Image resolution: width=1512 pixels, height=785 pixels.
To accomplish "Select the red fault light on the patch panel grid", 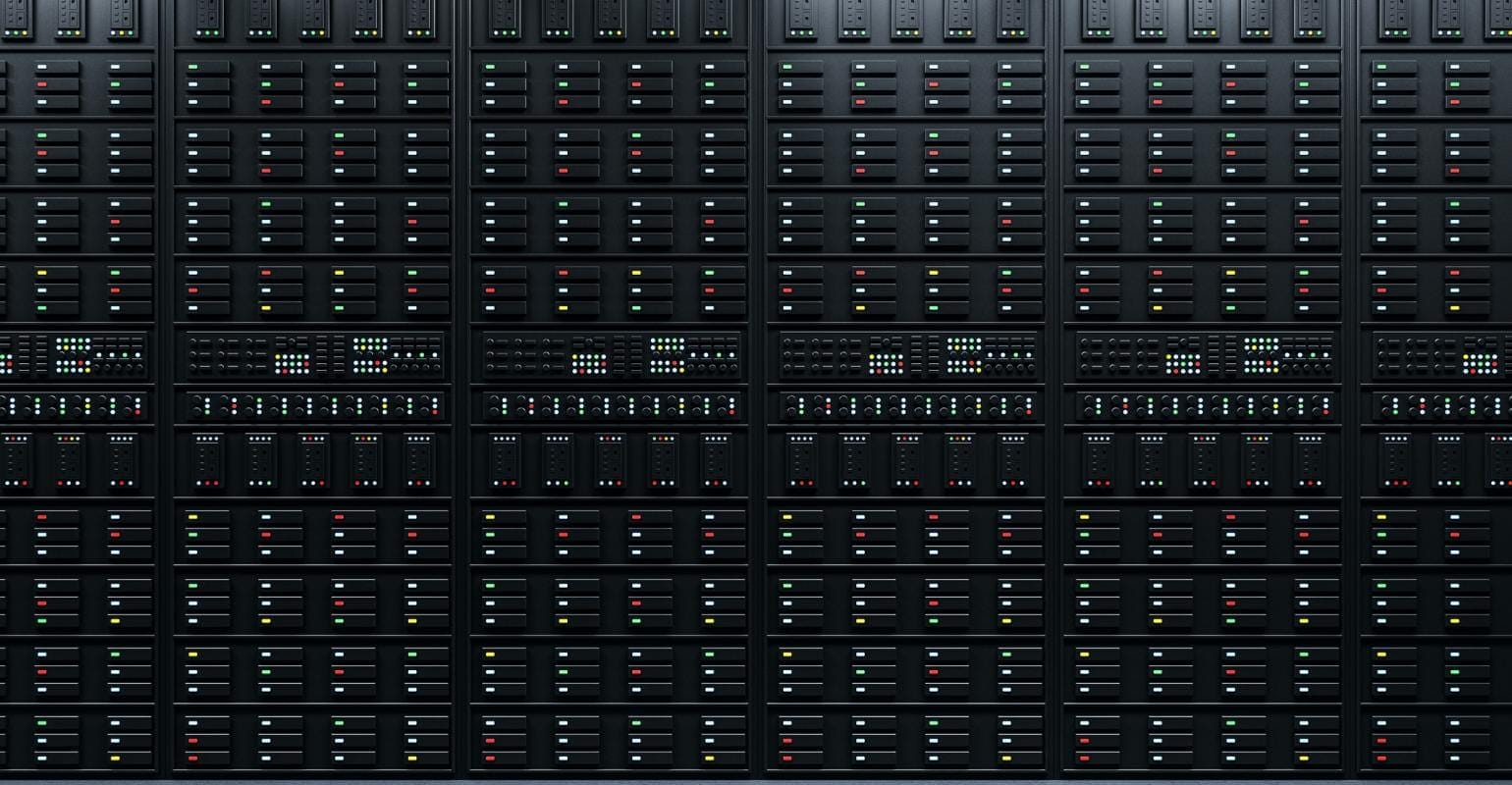I will [673, 362].
